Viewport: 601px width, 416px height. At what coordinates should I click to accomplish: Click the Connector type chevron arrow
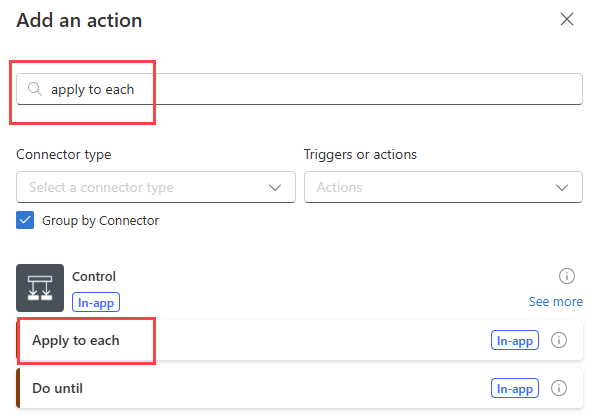276,187
